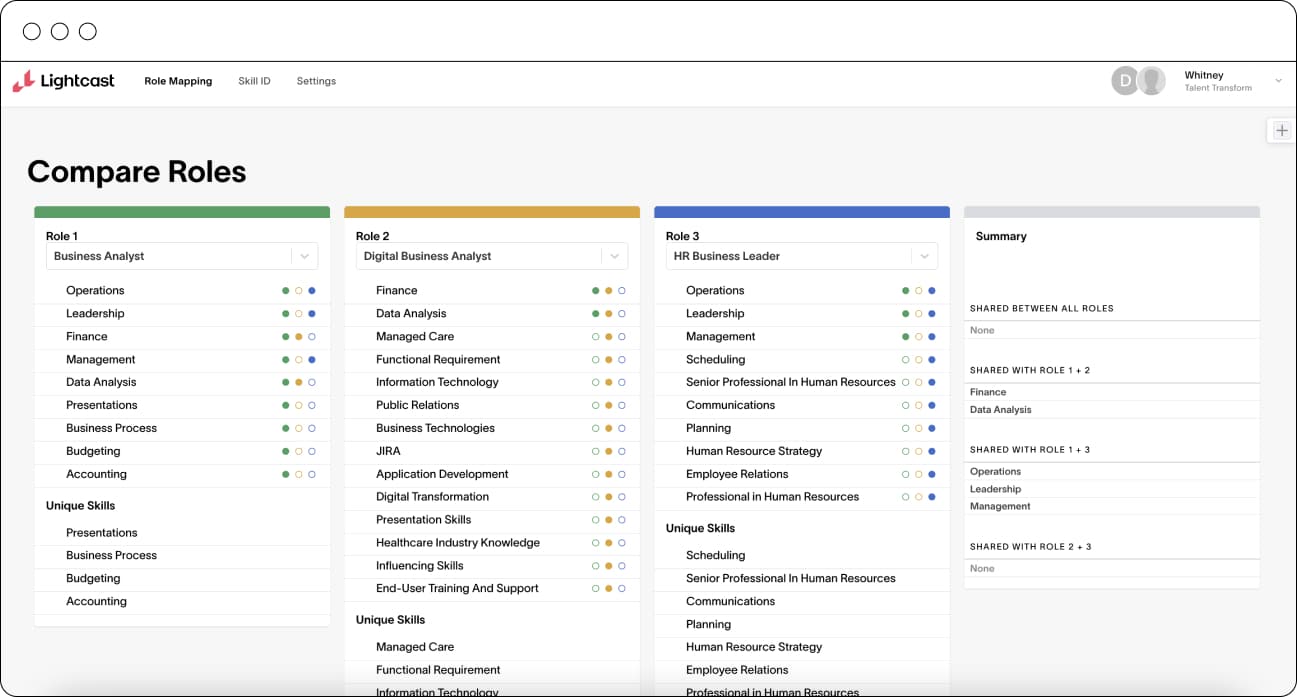Viewport: 1297px width, 697px height.
Task: Click the blue dot beside Scheduling in Role 3
Action: 932,360
